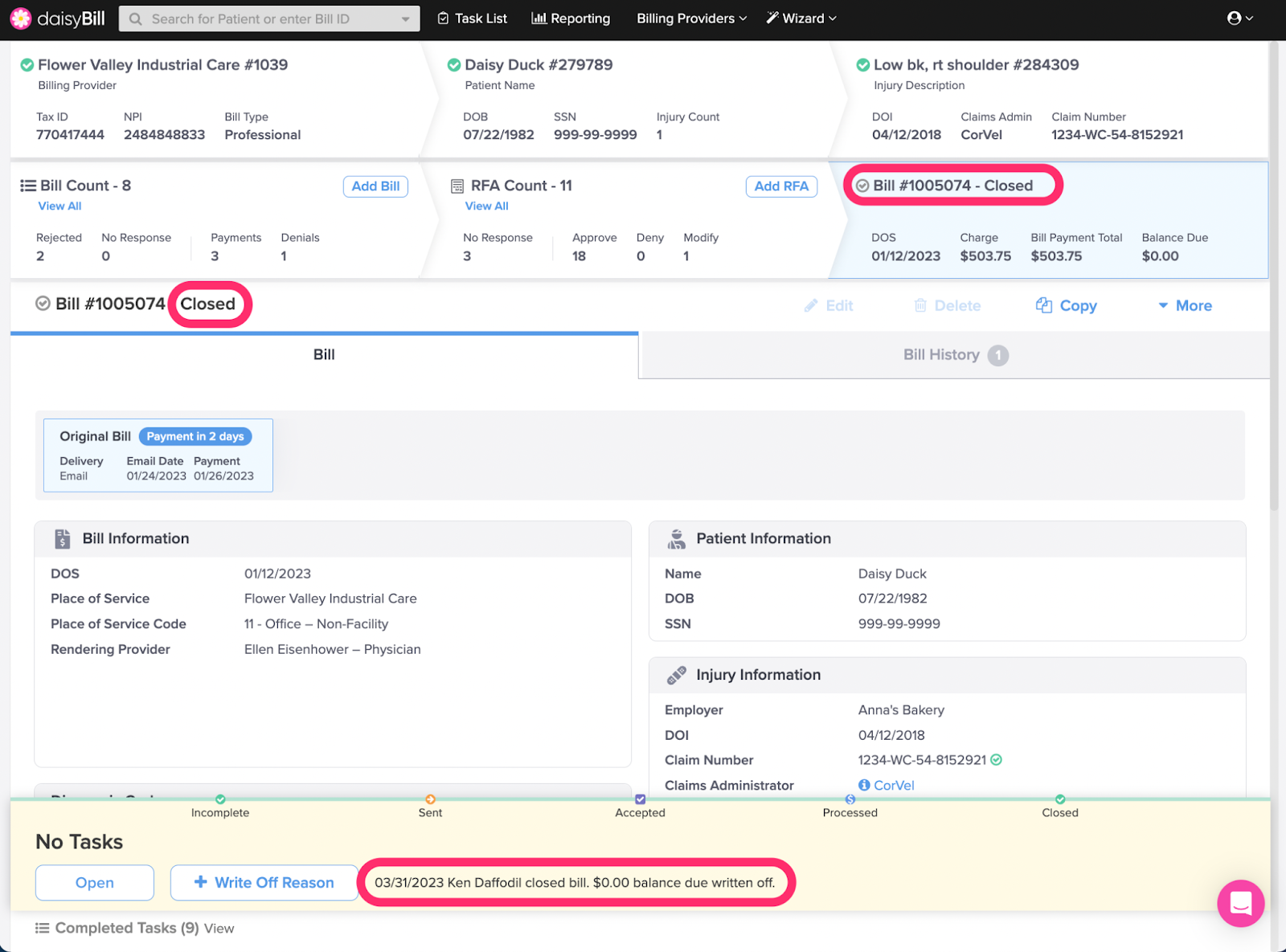The image size is (1286, 952).
Task: Click the Place of Service Code value
Action: pyautogui.click(x=316, y=624)
